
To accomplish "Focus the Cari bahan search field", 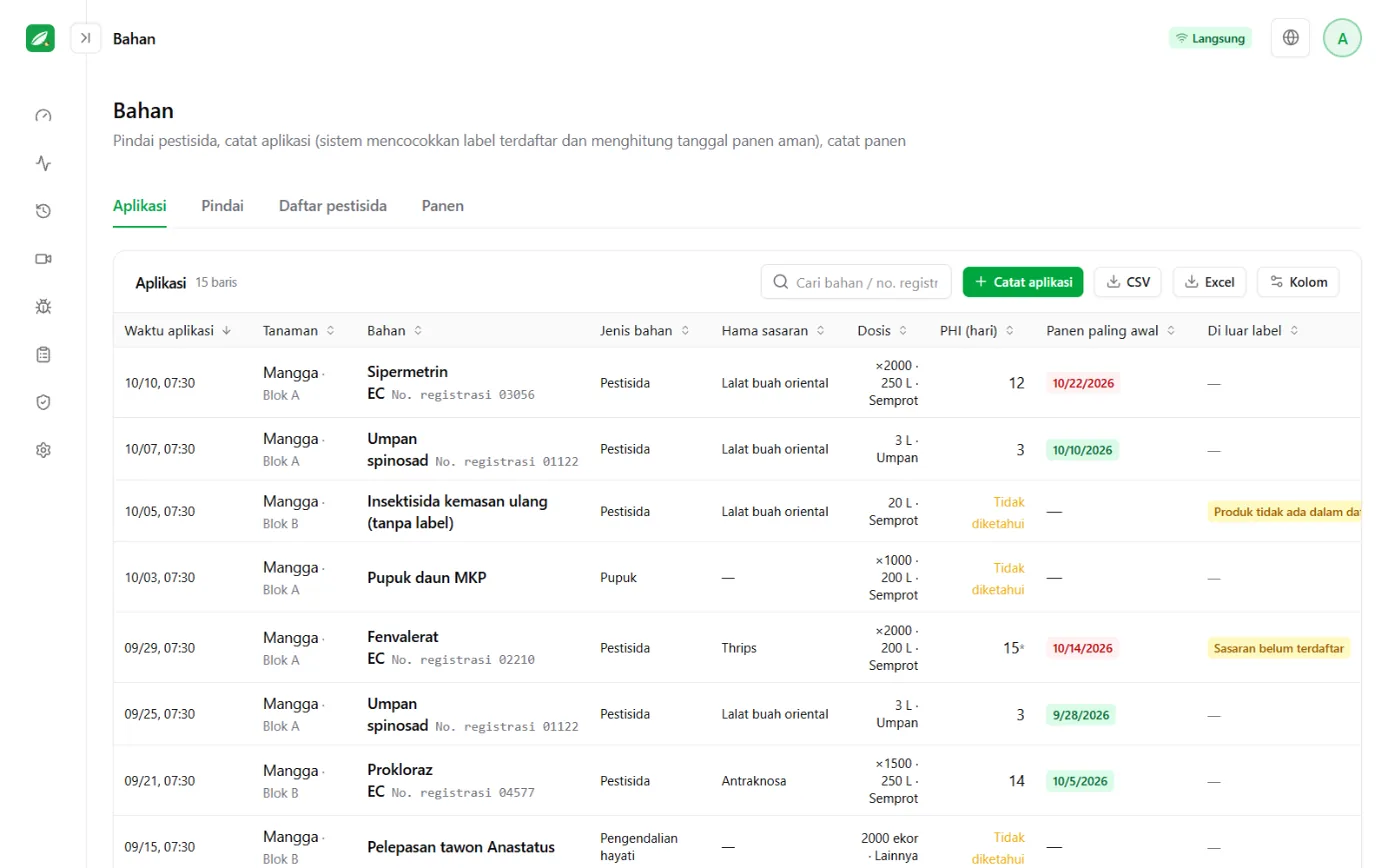I will click(x=856, y=282).
